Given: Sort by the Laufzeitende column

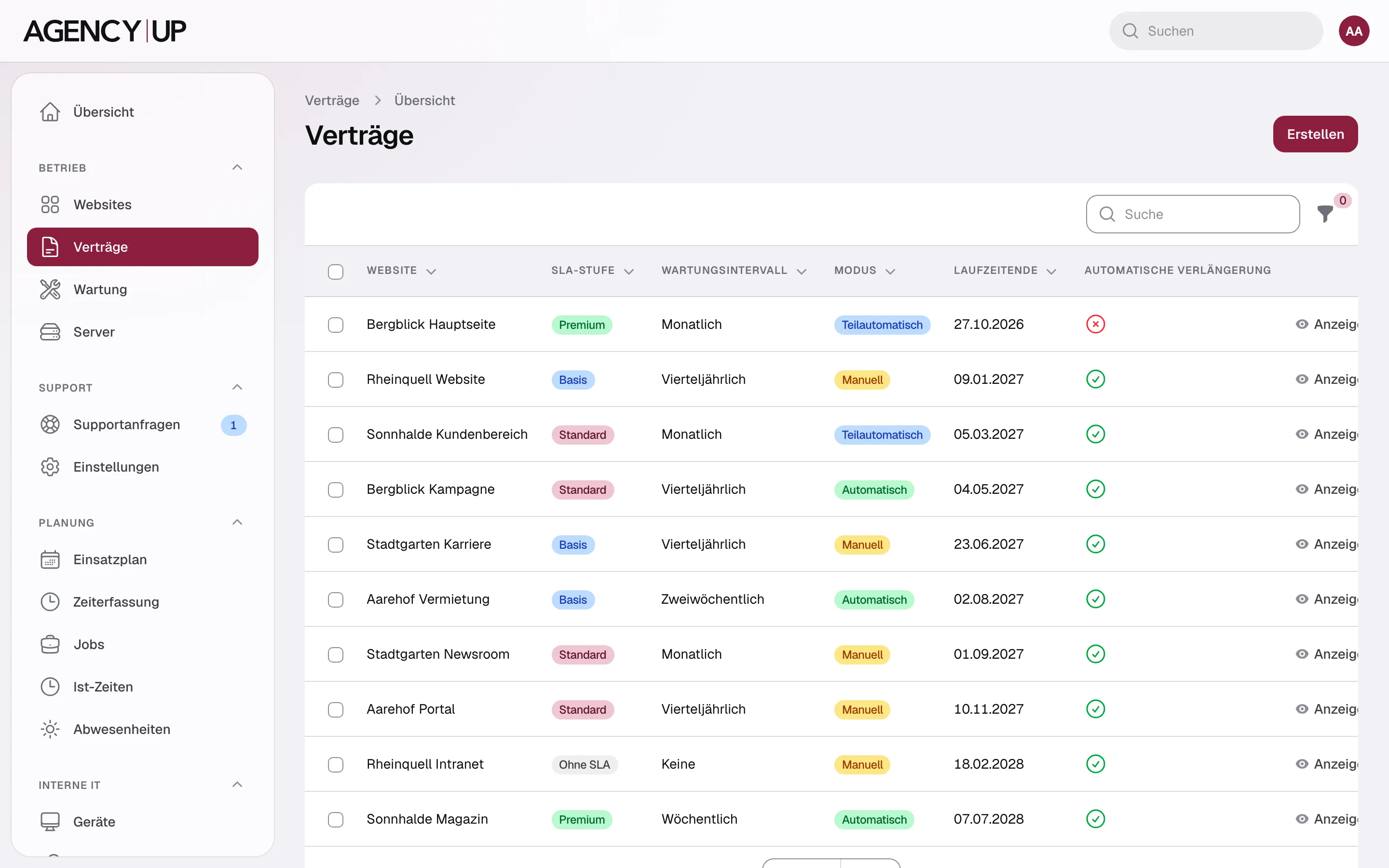Looking at the screenshot, I should point(1005,271).
